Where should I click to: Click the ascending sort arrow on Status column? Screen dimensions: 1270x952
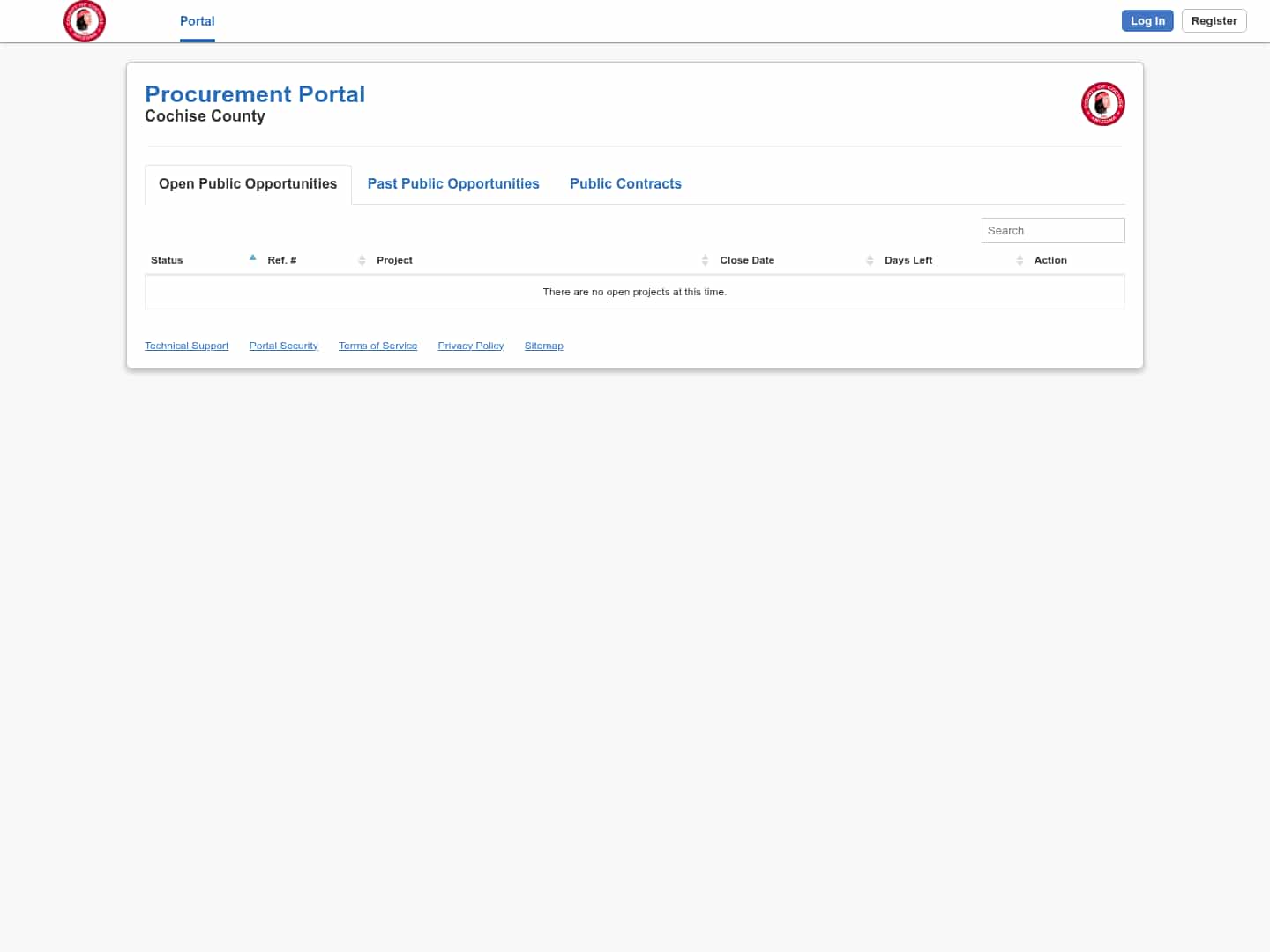253,257
